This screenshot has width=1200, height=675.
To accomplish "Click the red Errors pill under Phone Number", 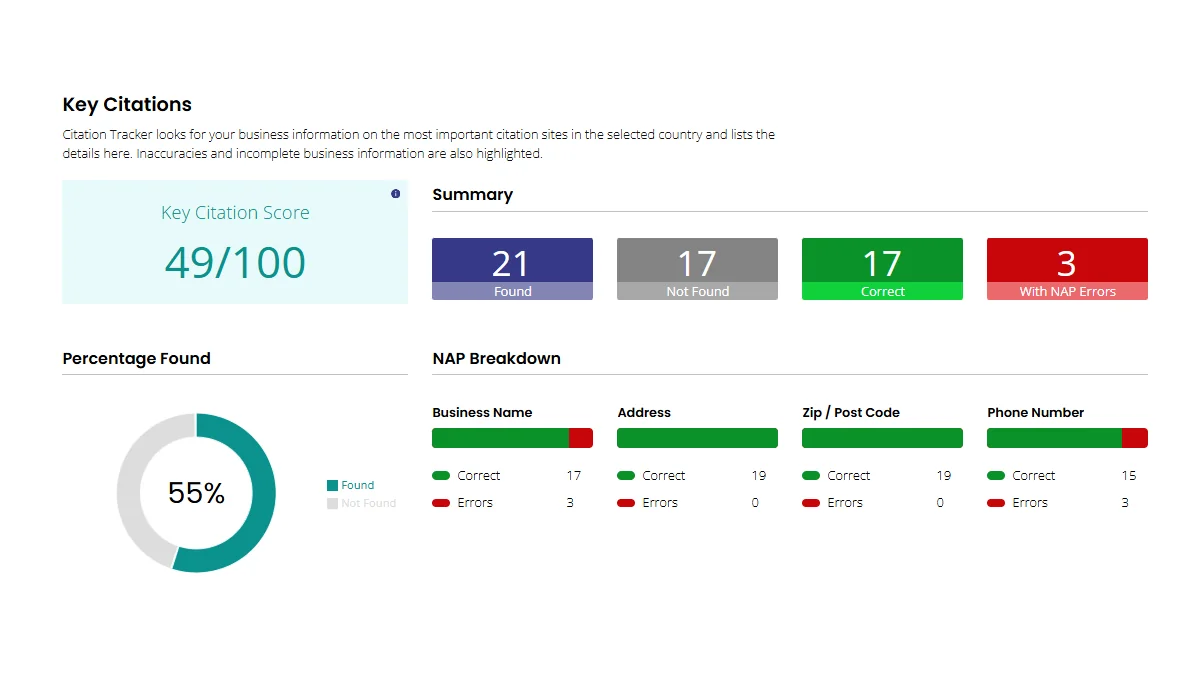I will coord(996,503).
